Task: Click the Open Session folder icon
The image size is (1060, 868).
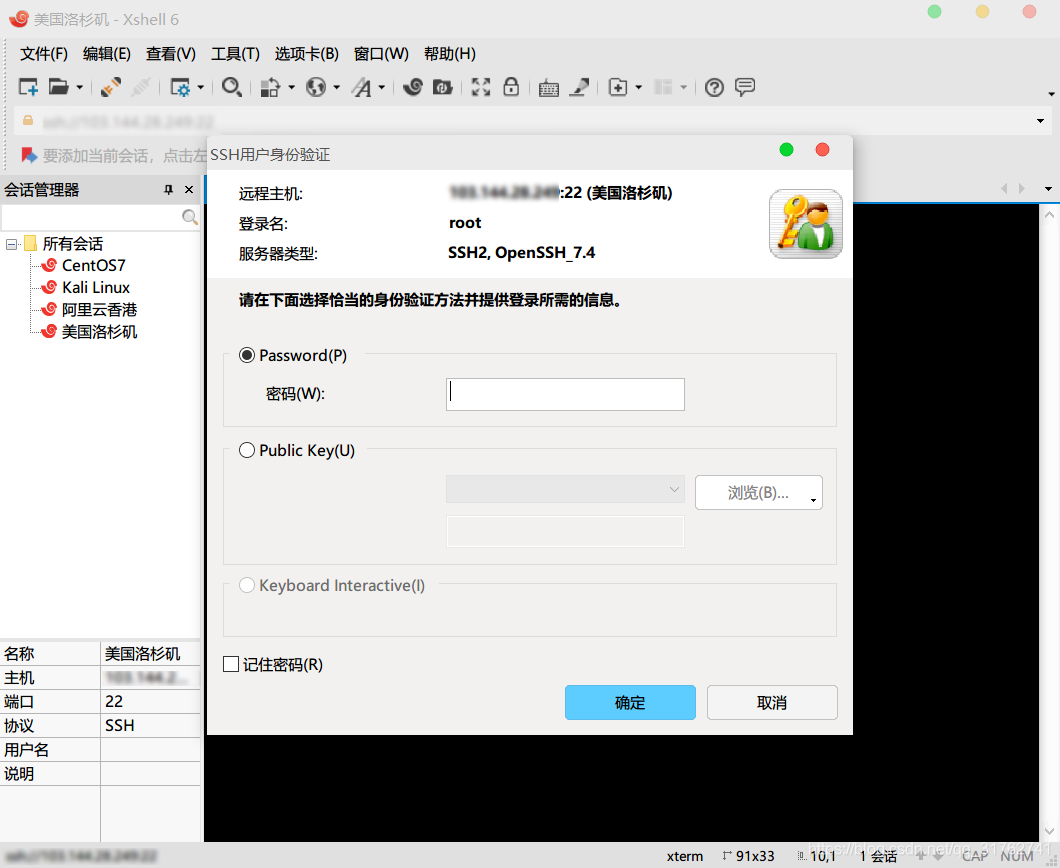Action: point(59,87)
